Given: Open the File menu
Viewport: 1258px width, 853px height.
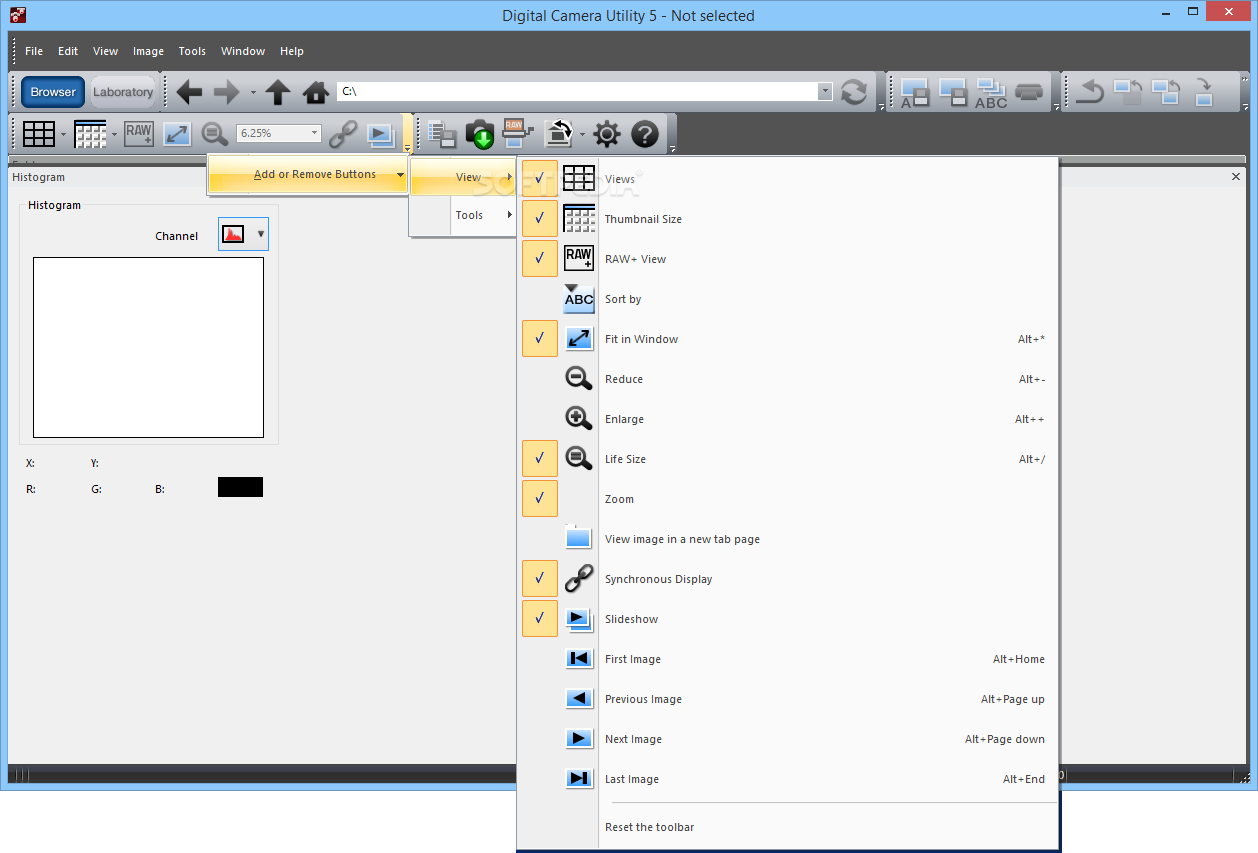Looking at the screenshot, I should pyautogui.click(x=34, y=51).
